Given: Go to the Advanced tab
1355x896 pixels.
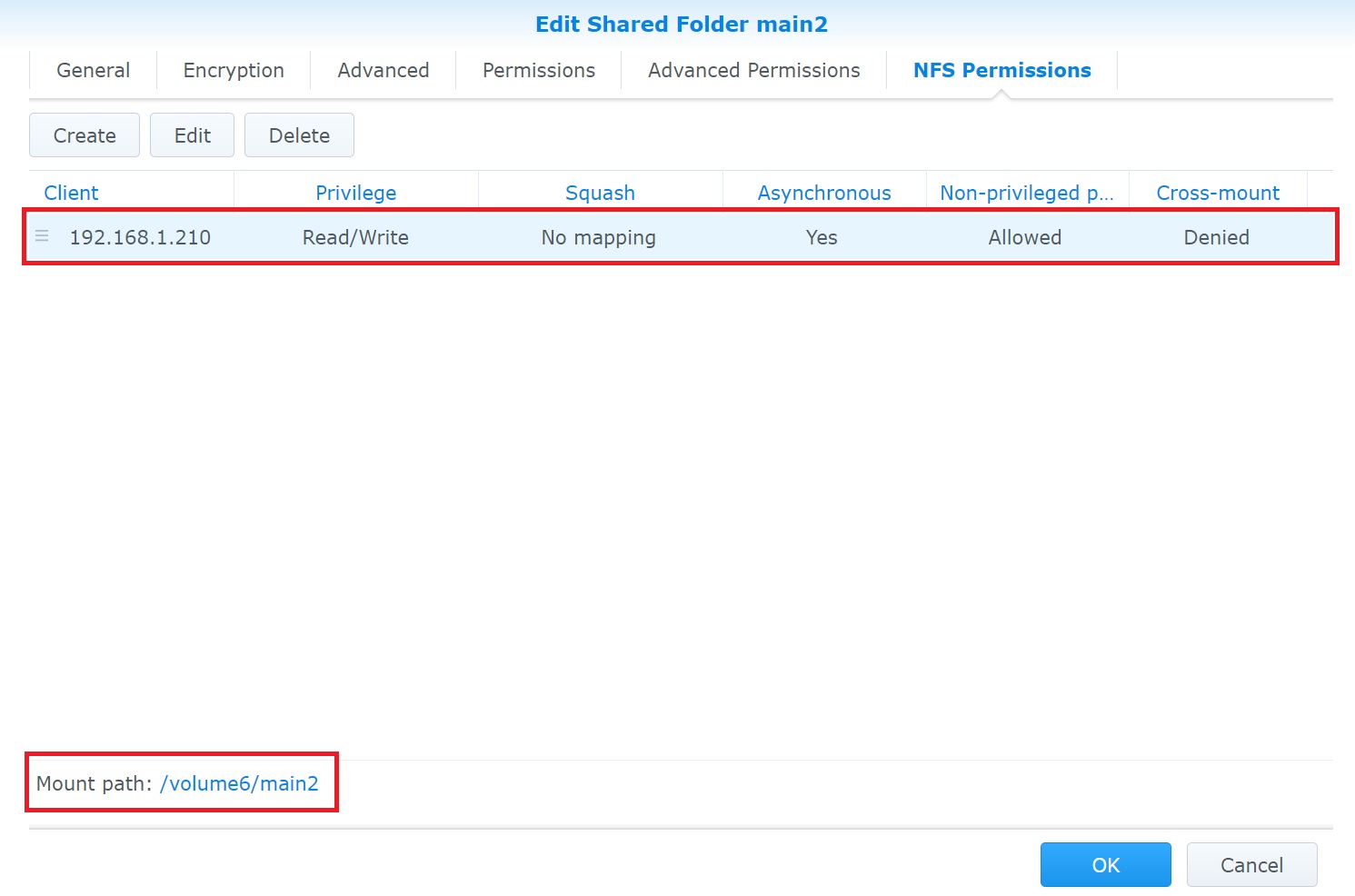Looking at the screenshot, I should pyautogui.click(x=383, y=70).
